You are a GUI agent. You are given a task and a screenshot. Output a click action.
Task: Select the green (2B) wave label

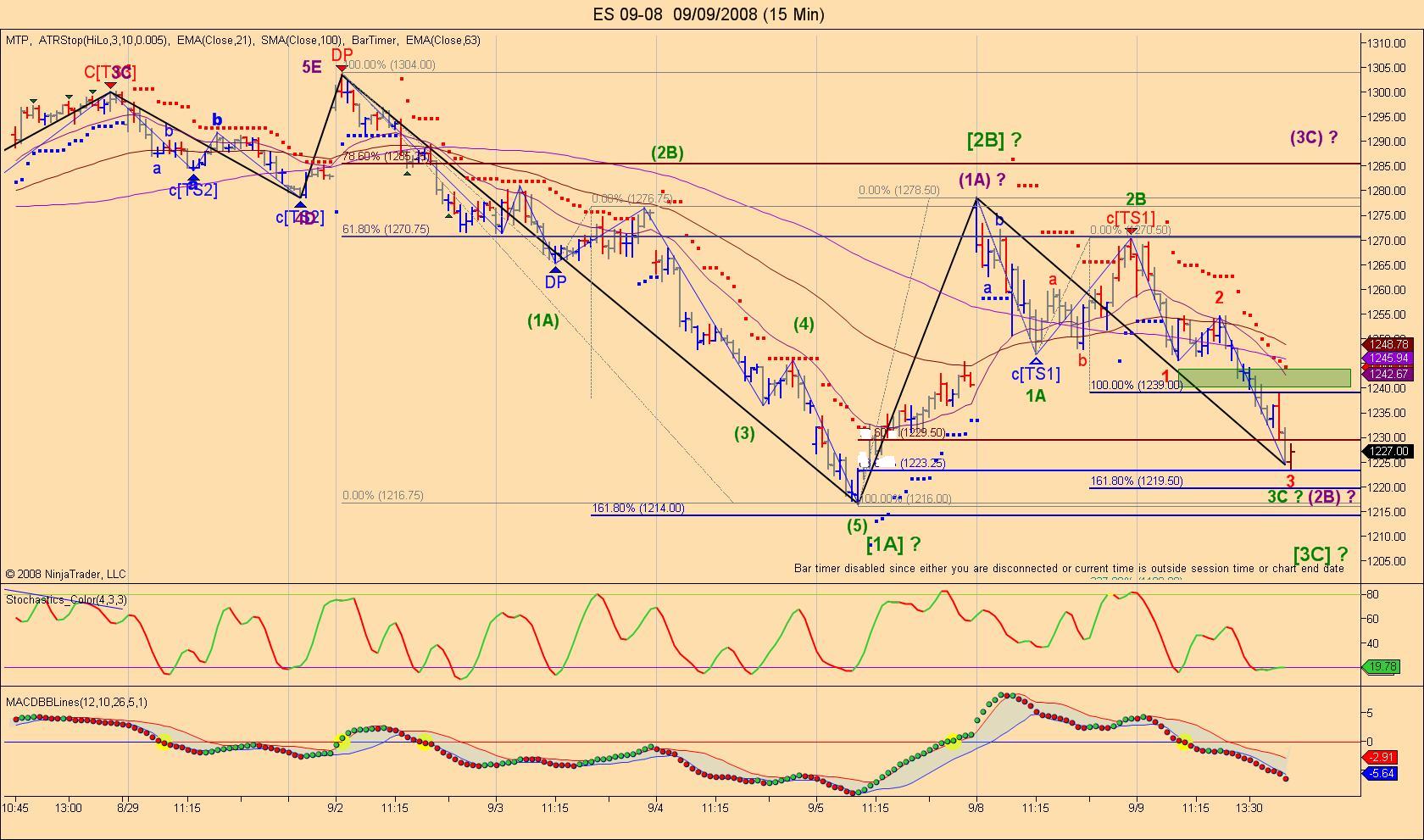(x=667, y=153)
